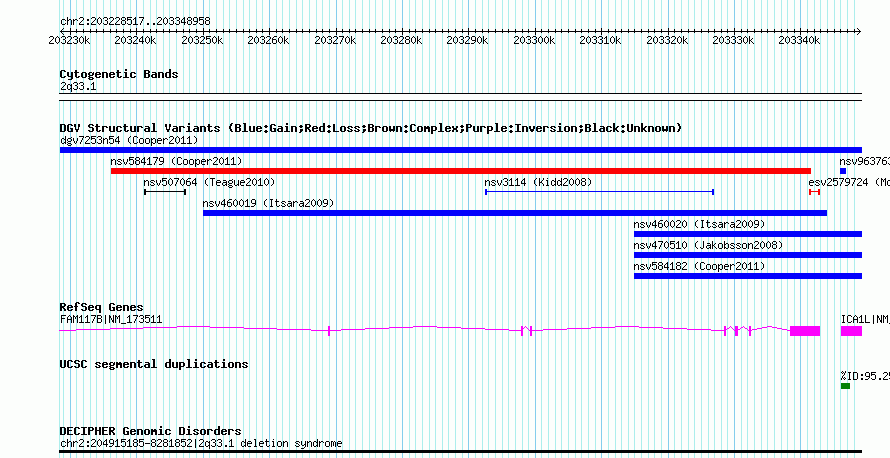Click the nsv507064 black variant segment
Screen dimensions: 890x458
tap(165, 192)
